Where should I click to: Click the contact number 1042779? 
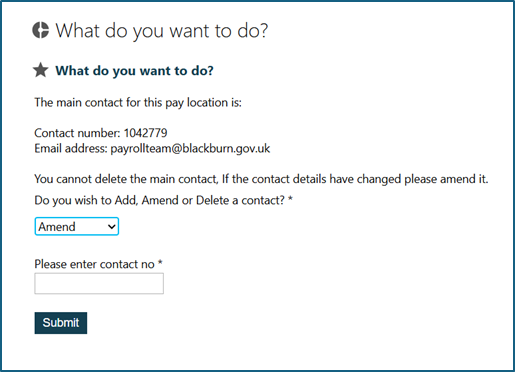click(146, 133)
